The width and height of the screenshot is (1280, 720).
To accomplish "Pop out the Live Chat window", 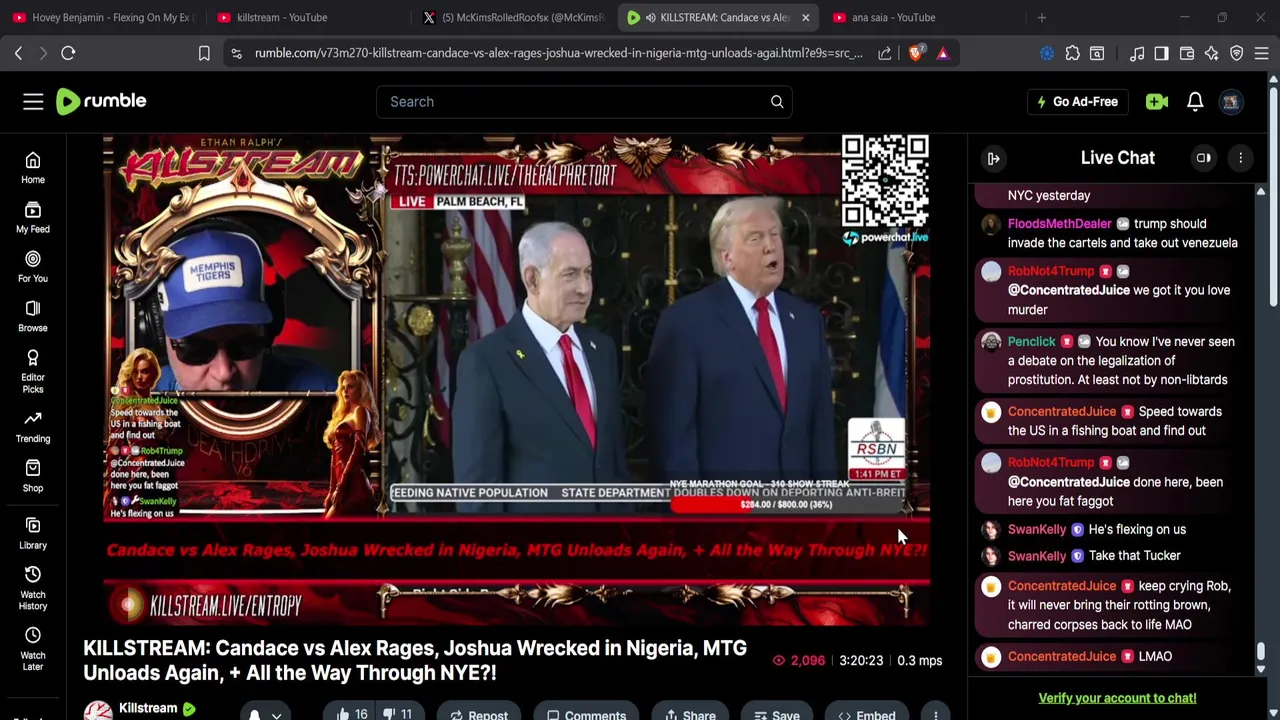I will (1204, 158).
